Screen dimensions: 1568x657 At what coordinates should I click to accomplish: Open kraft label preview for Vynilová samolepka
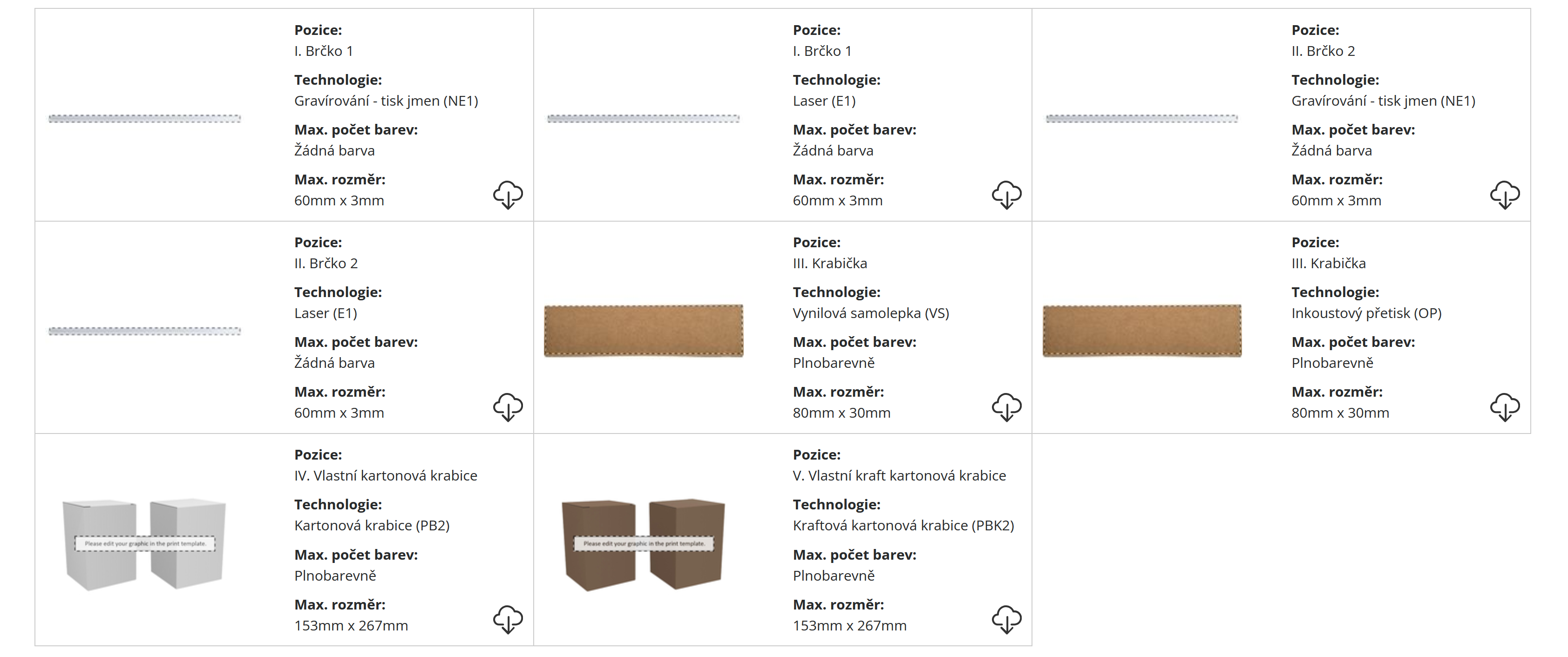[644, 330]
